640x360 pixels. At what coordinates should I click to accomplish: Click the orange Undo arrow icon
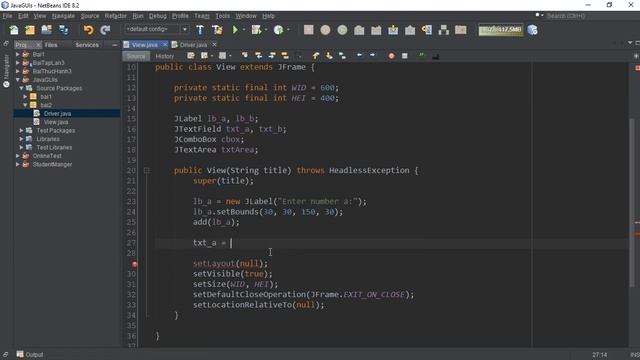(88, 30)
